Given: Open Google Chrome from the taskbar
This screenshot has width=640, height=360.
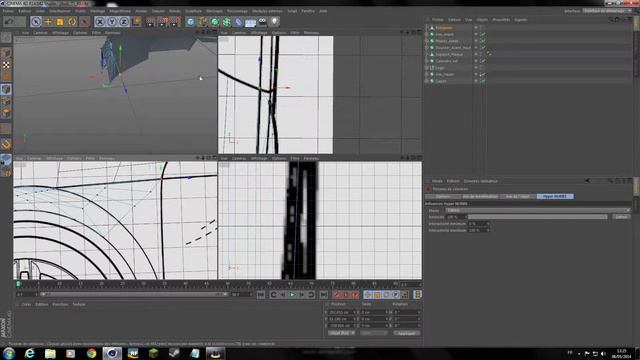Looking at the screenshot, I should coord(91,353).
